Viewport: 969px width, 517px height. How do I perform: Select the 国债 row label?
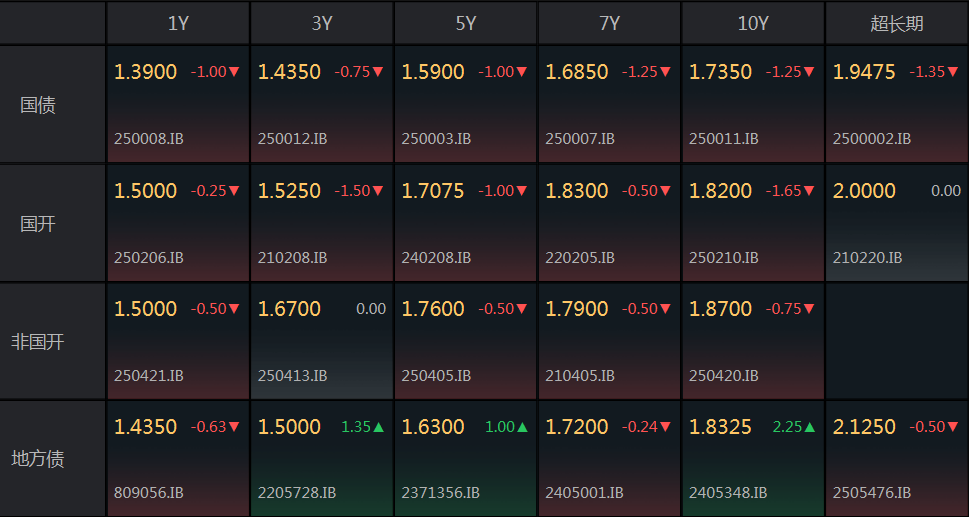(x=38, y=105)
